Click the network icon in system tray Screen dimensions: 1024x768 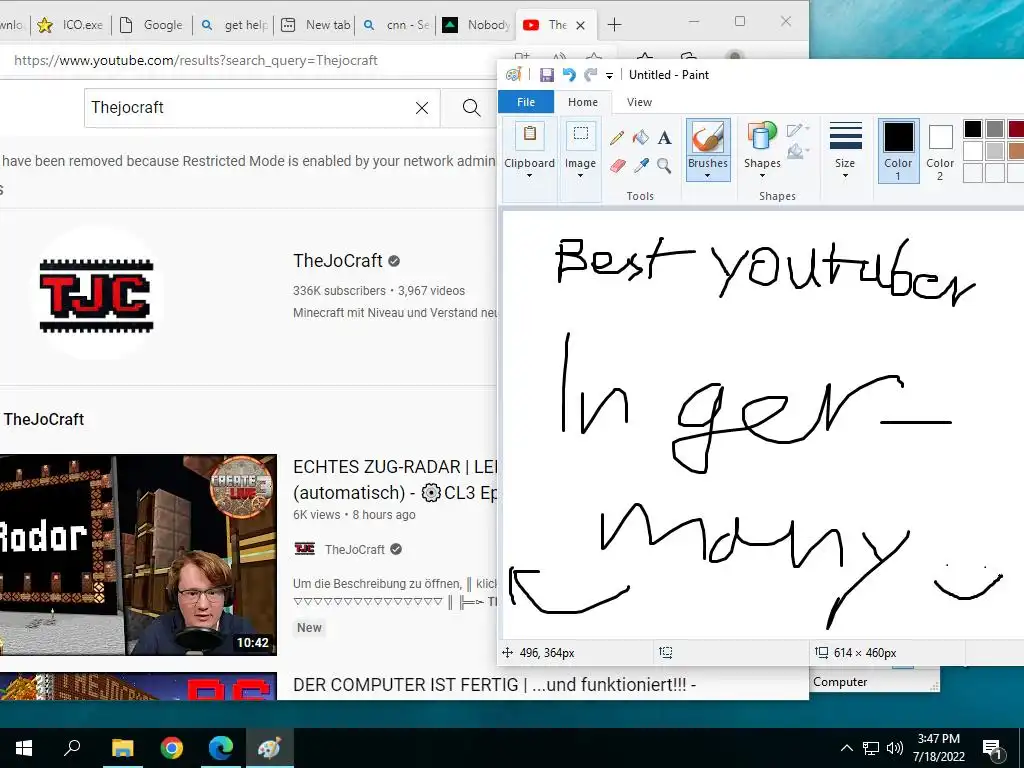(871, 748)
